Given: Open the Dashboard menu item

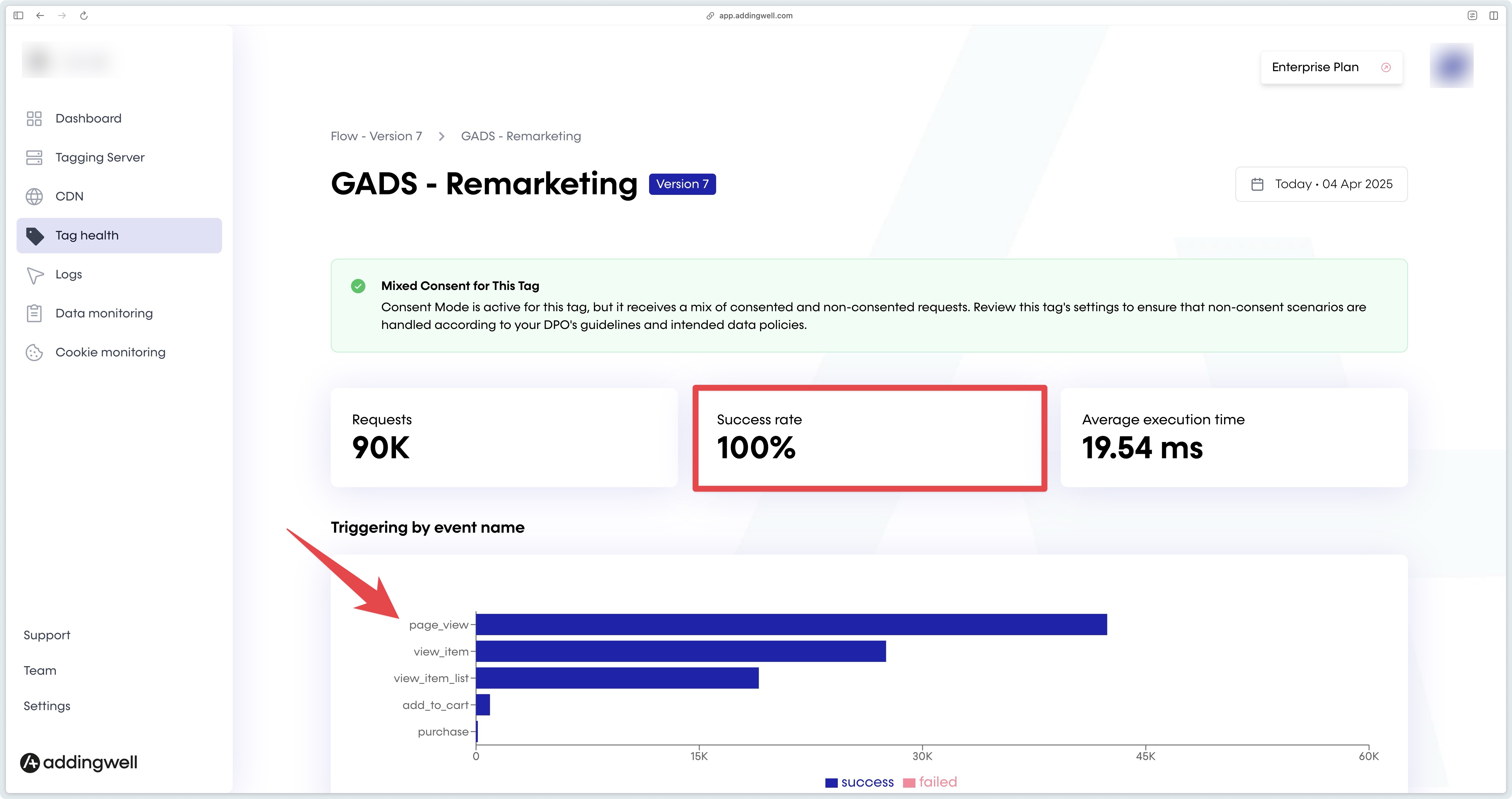Looking at the screenshot, I should pos(119,119).
